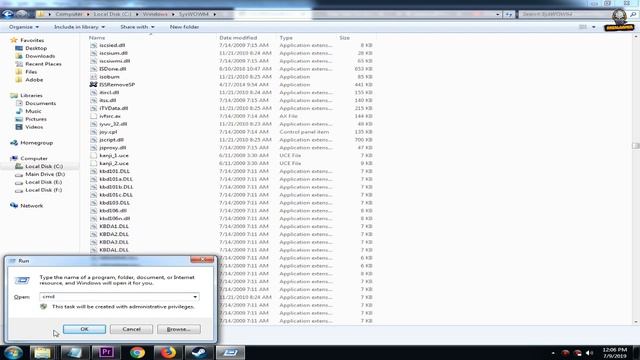
Task: Open Adobe Premiere Pro from taskbar
Action: [x=106, y=352]
